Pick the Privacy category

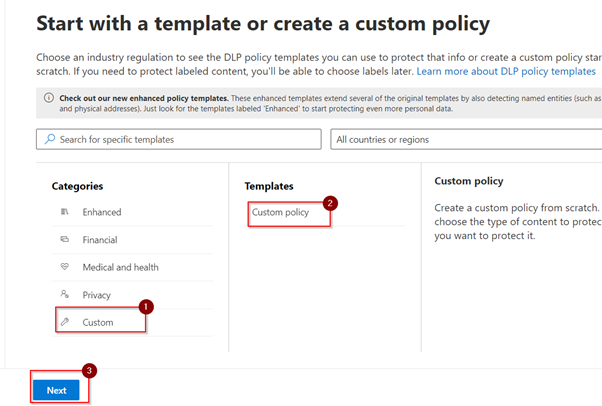point(98,295)
